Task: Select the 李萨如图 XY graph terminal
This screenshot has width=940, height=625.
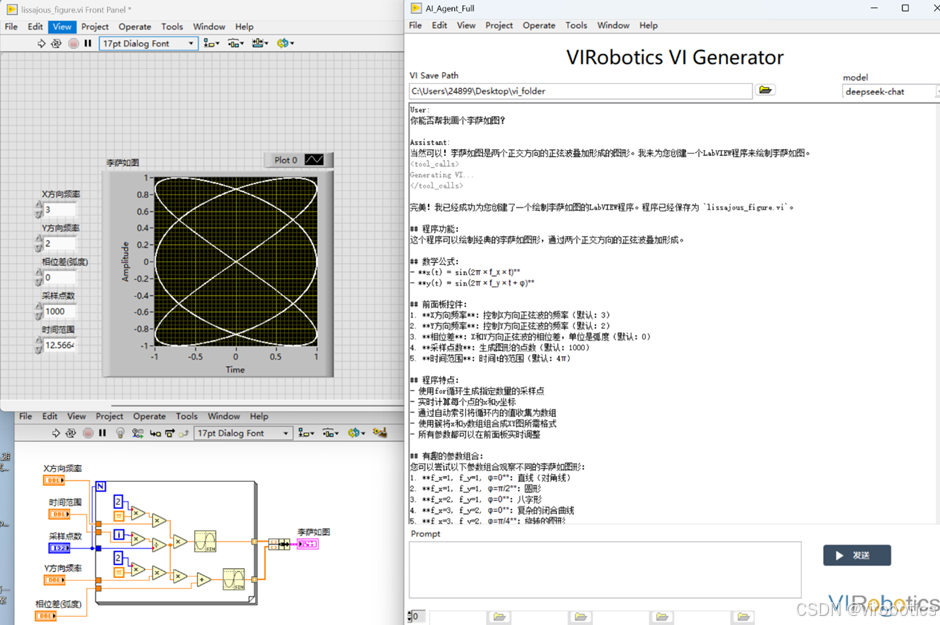Action: pos(308,544)
